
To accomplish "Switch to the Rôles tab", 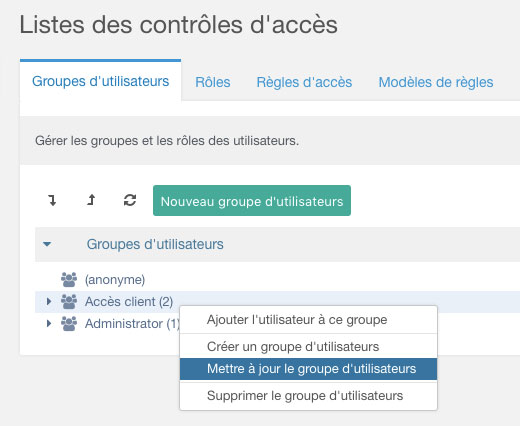I will click(213, 82).
